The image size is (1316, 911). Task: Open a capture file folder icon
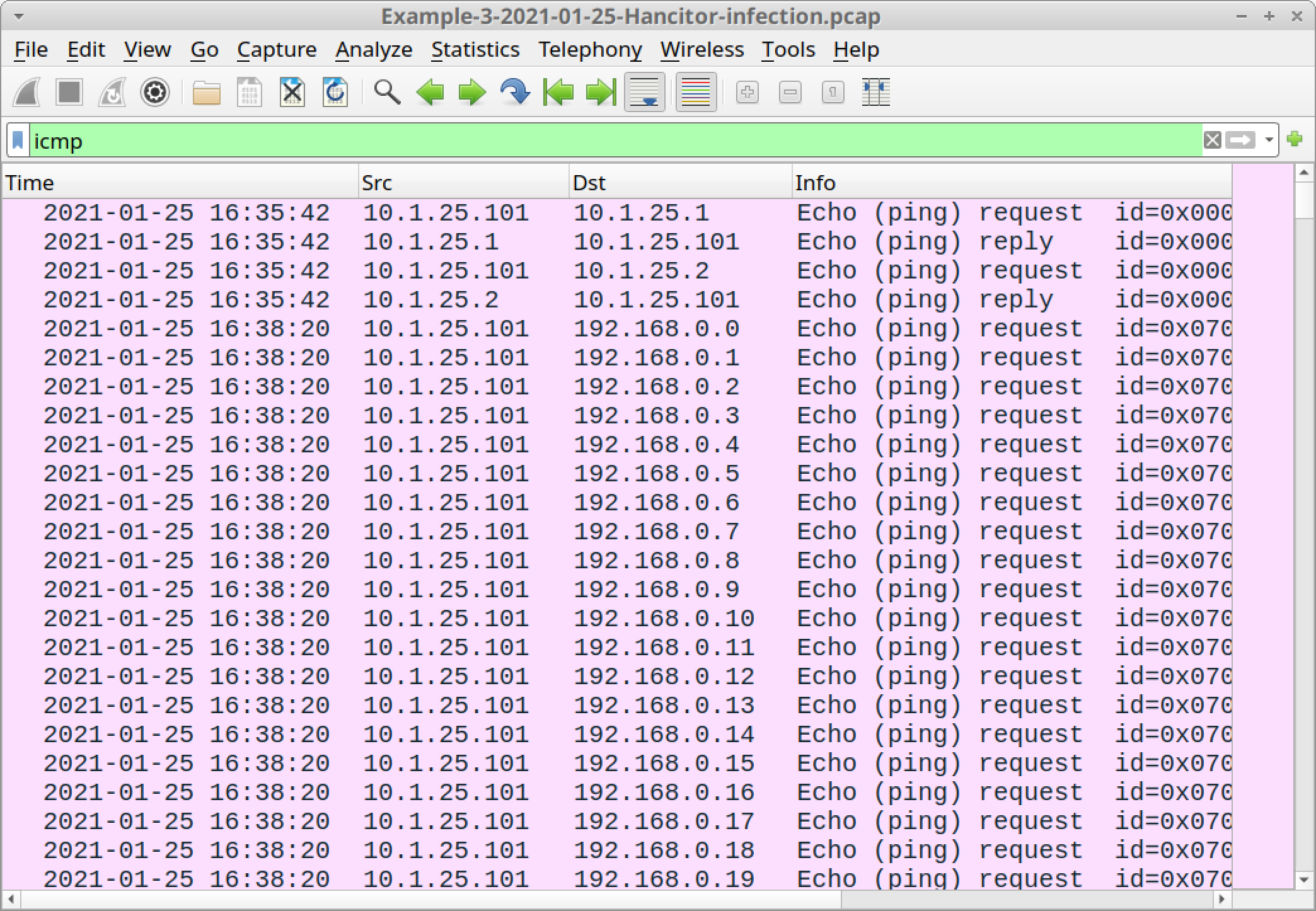[x=206, y=93]
